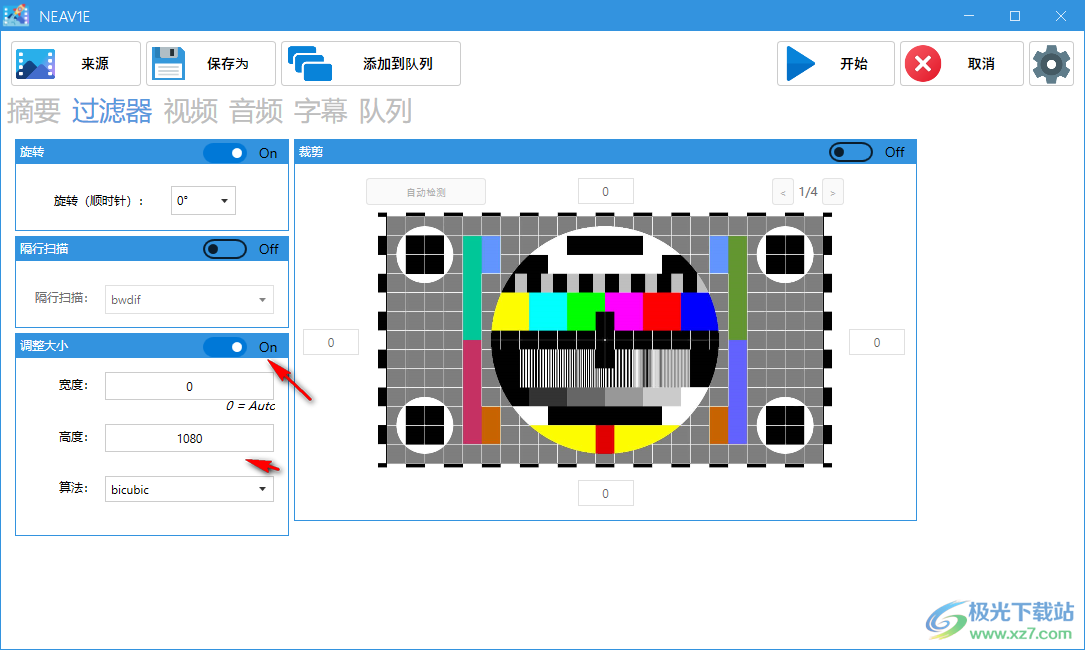
Task: Minimize the NEAV1E window
Action: (969, 16)
